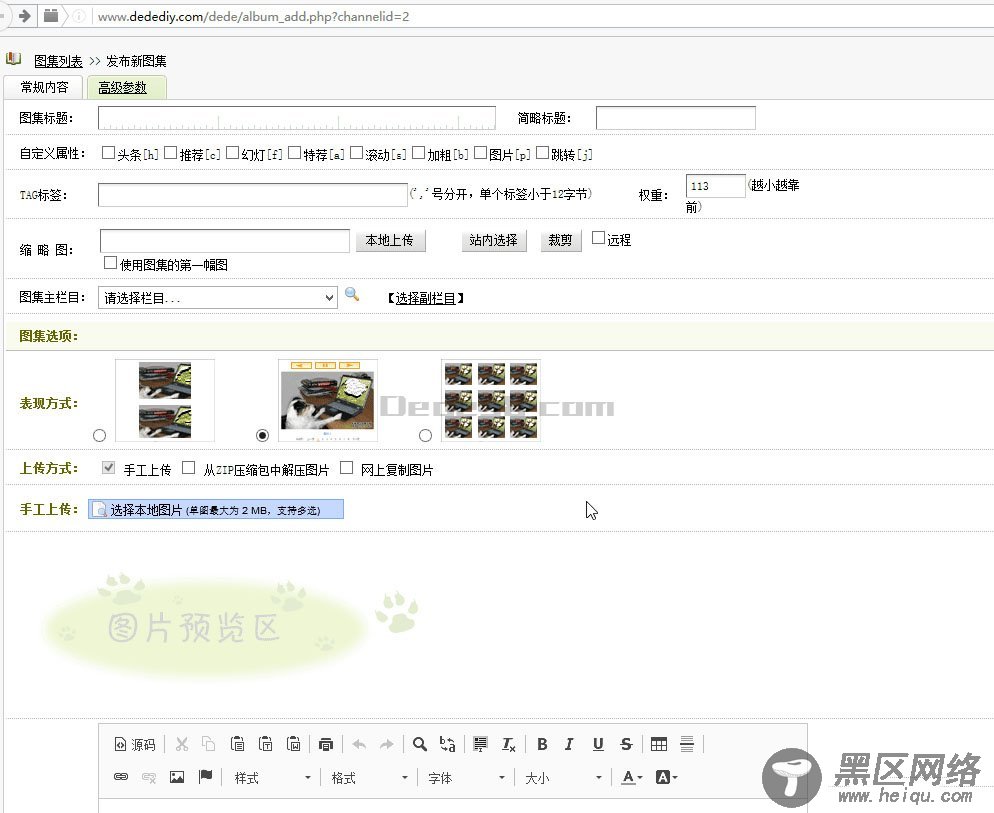Click 本地上传 button
The height and width of the screenshot is (813, 994).
389,240
